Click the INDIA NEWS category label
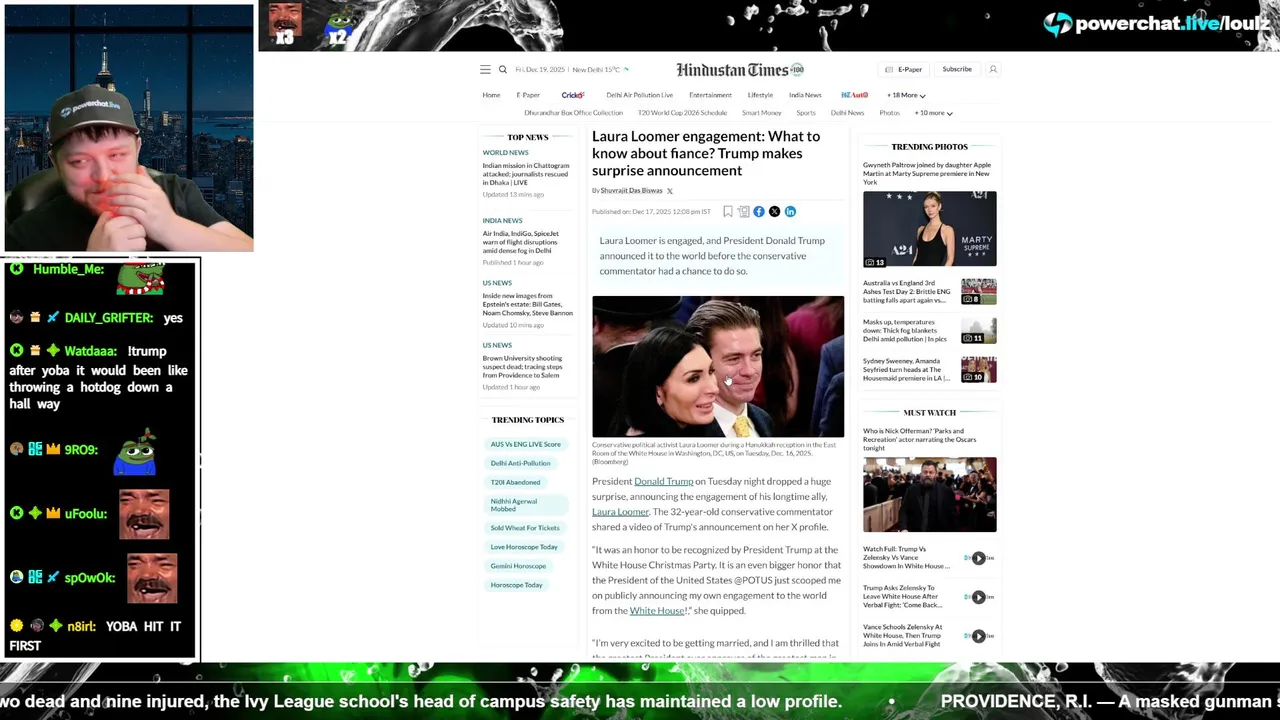The width and height of the screenshot is (1280, 720). point(502,221)
